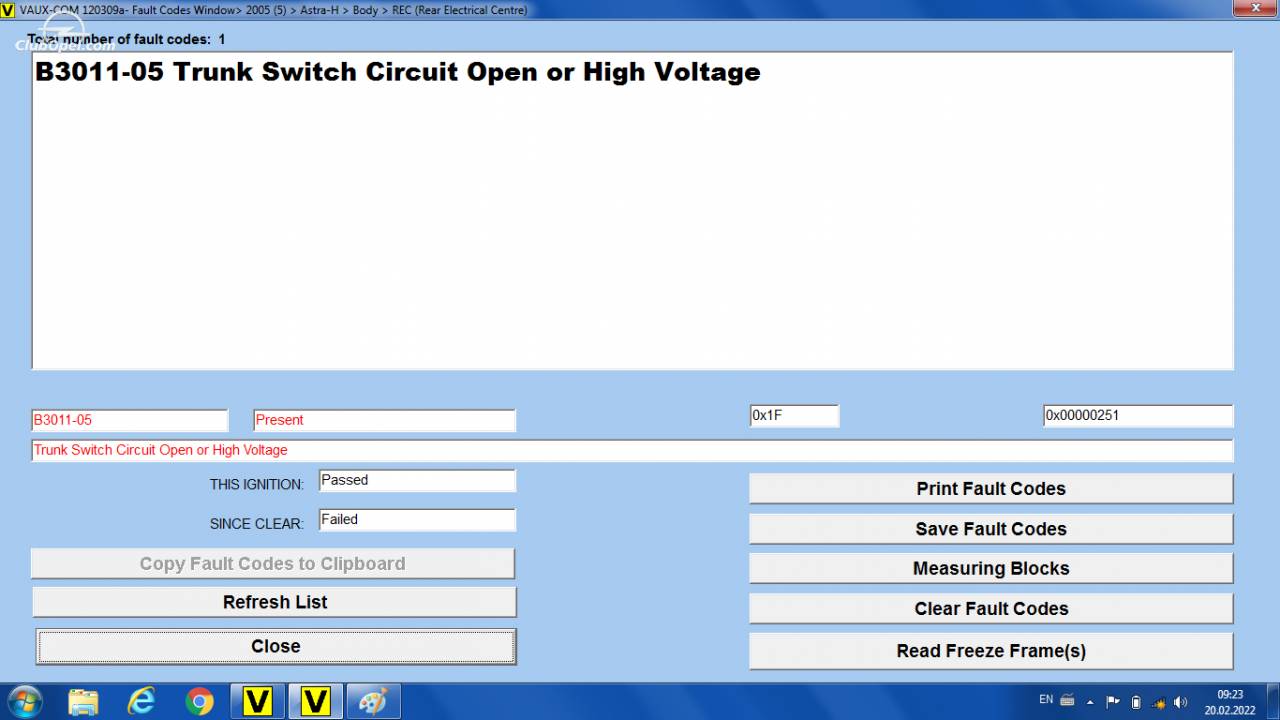Clear the fault codes

[x=991, y=608]
